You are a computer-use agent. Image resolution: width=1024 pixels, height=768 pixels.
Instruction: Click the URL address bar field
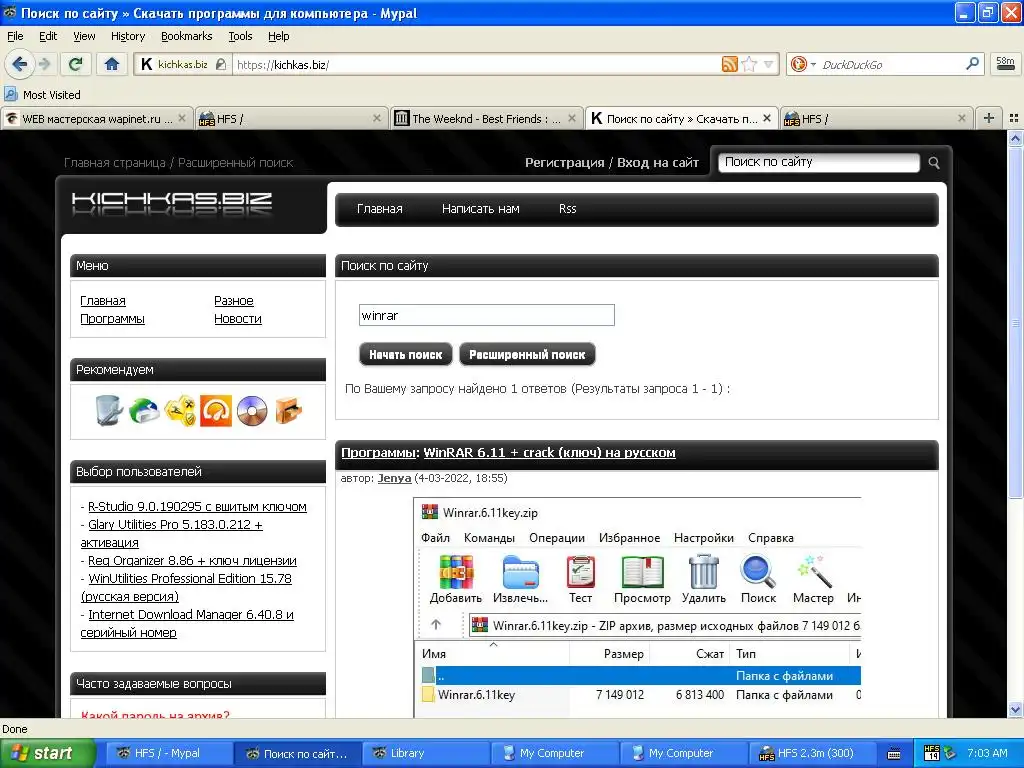477,64
